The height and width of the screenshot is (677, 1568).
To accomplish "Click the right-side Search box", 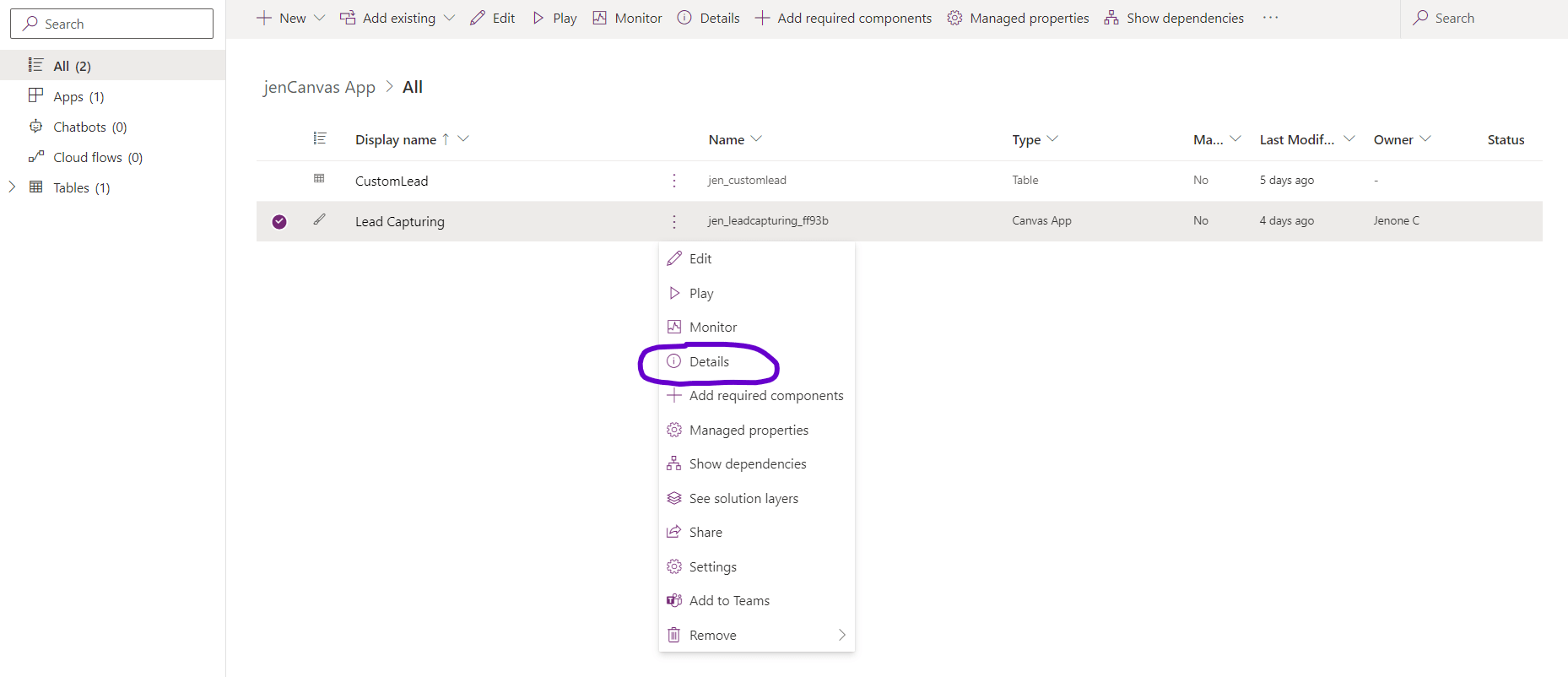I will click(x=1484, y=18).
